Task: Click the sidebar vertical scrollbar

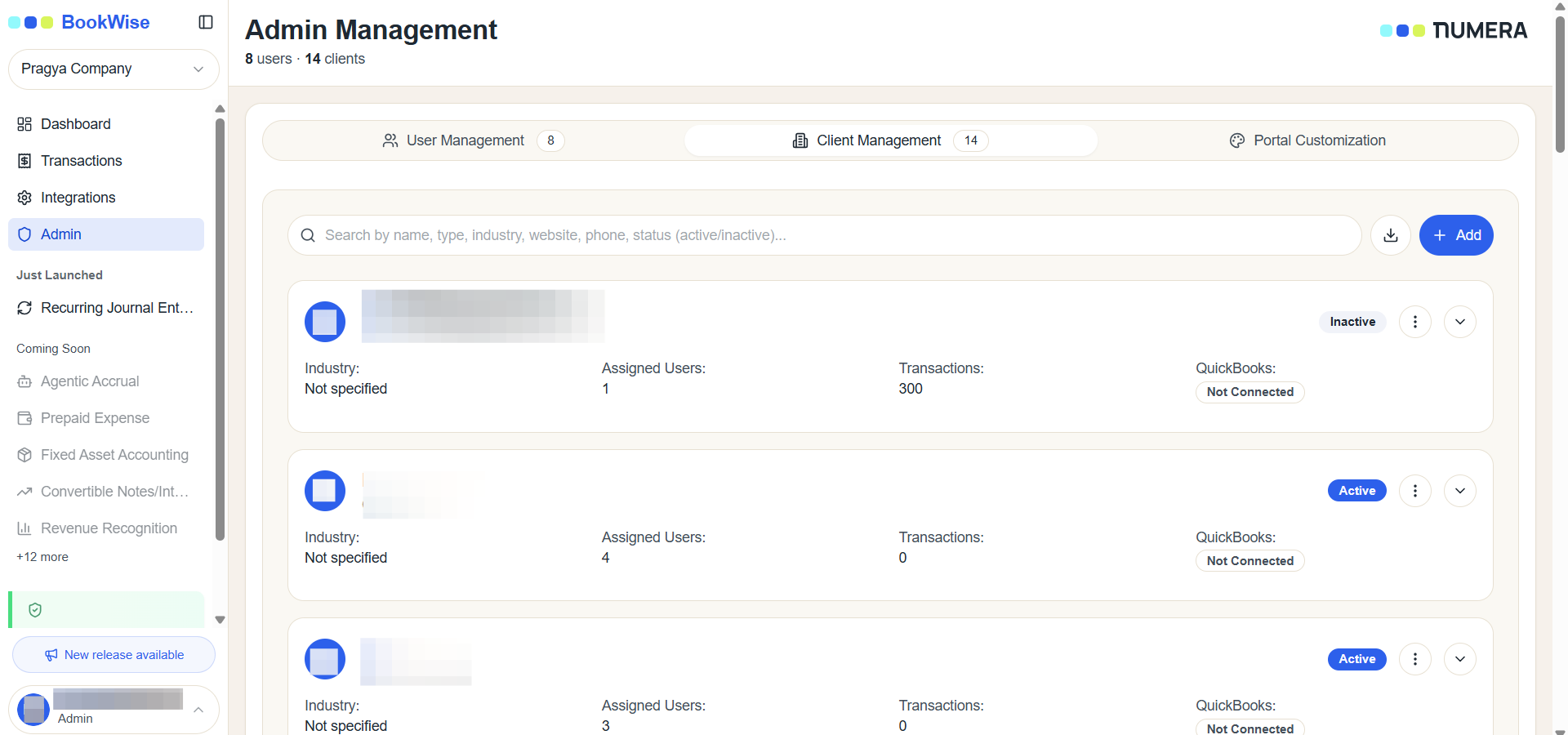Action: 220,329
